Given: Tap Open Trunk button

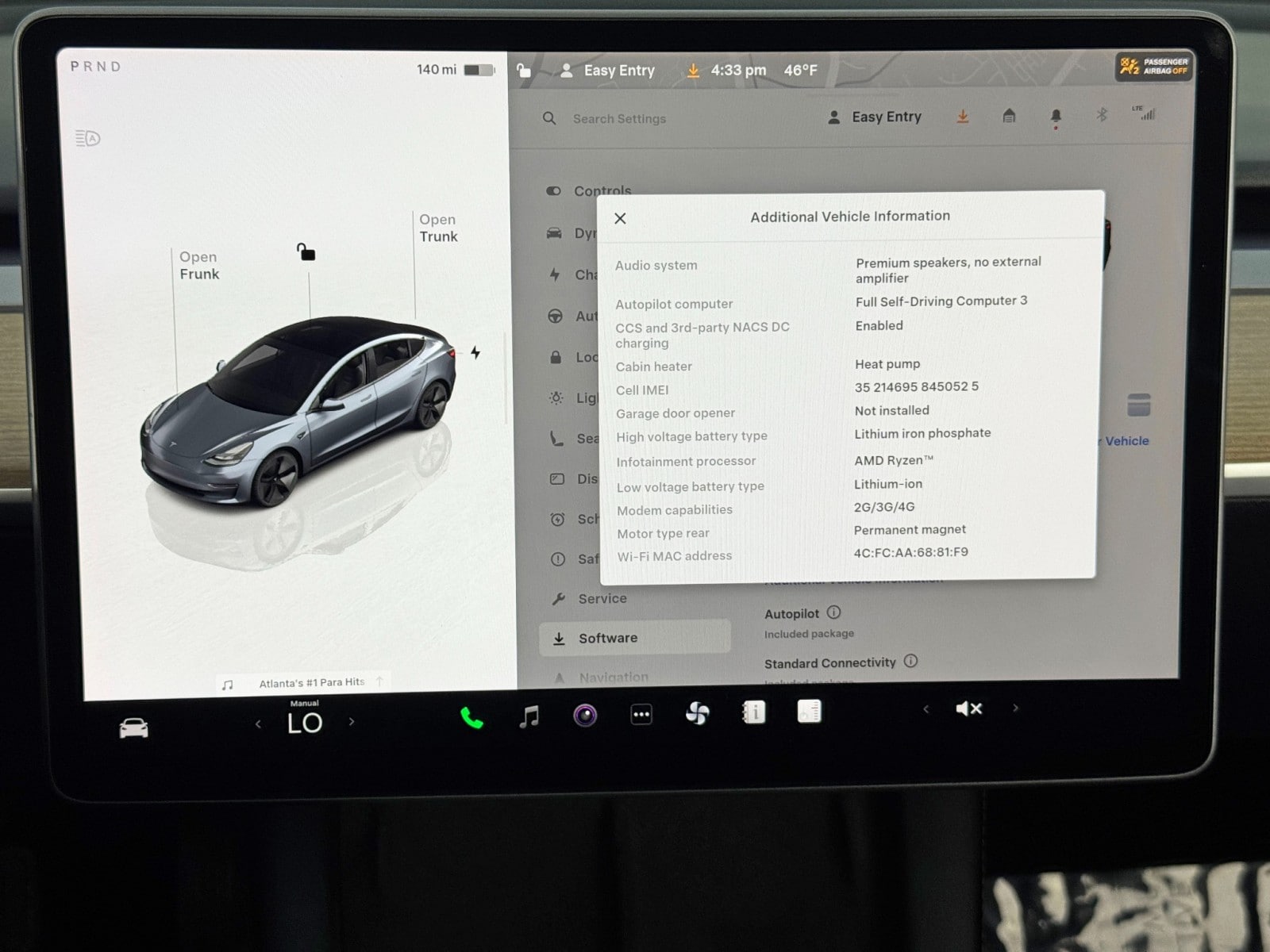Looking at the screenshot, I should [438, 228].
